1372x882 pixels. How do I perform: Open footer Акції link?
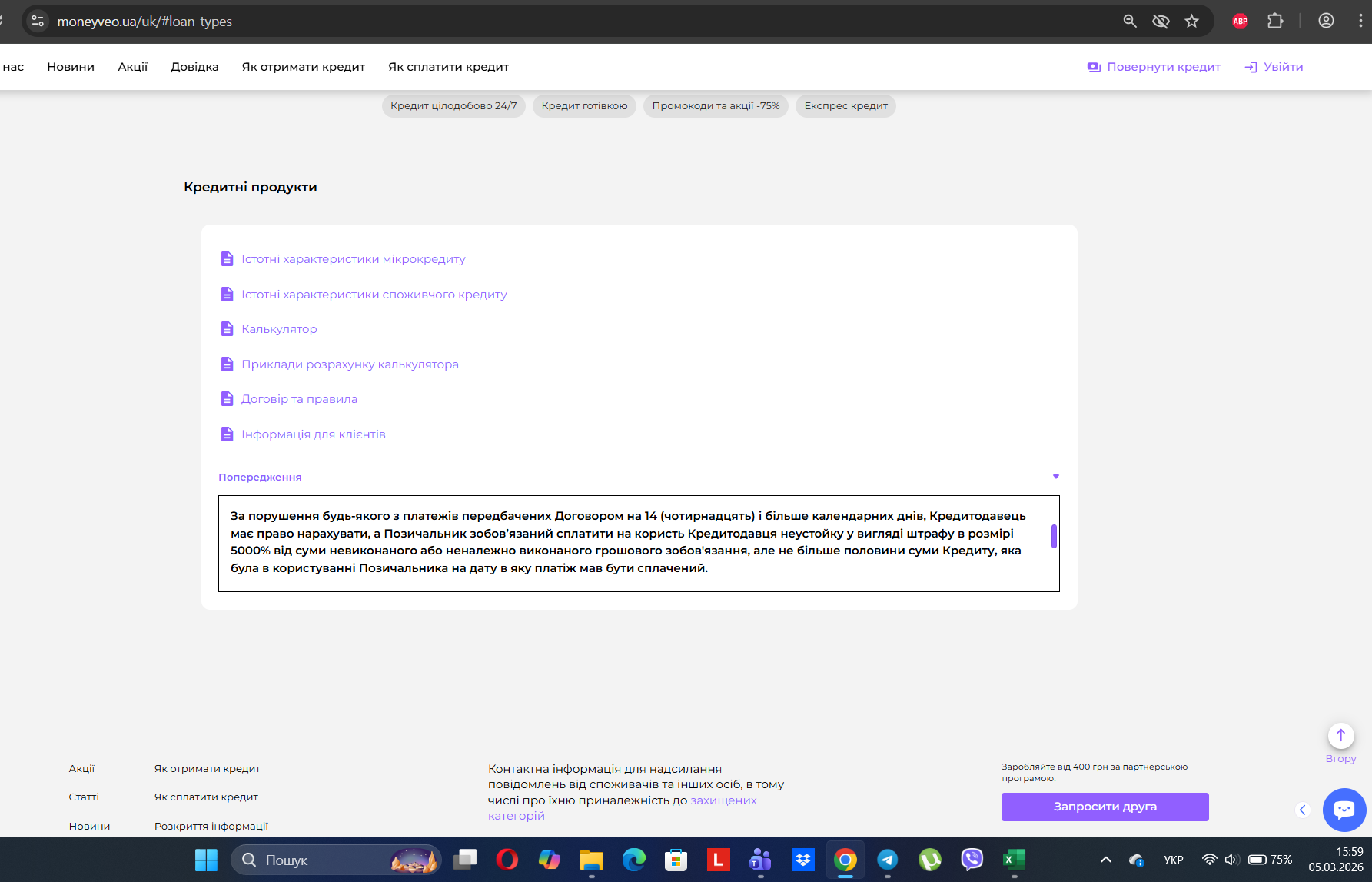81,769
